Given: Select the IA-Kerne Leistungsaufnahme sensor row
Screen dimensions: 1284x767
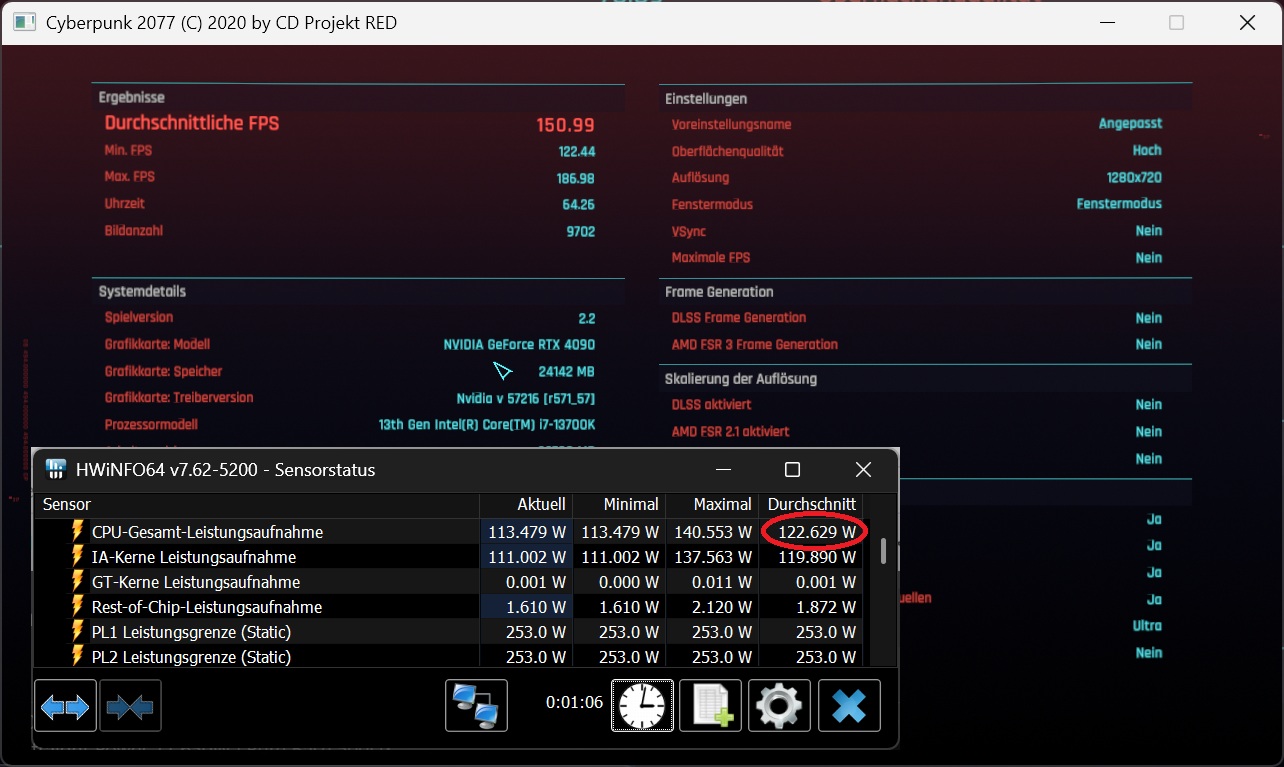Looking at the screenshot, I should pyautogui.click(x=448, y=556).
